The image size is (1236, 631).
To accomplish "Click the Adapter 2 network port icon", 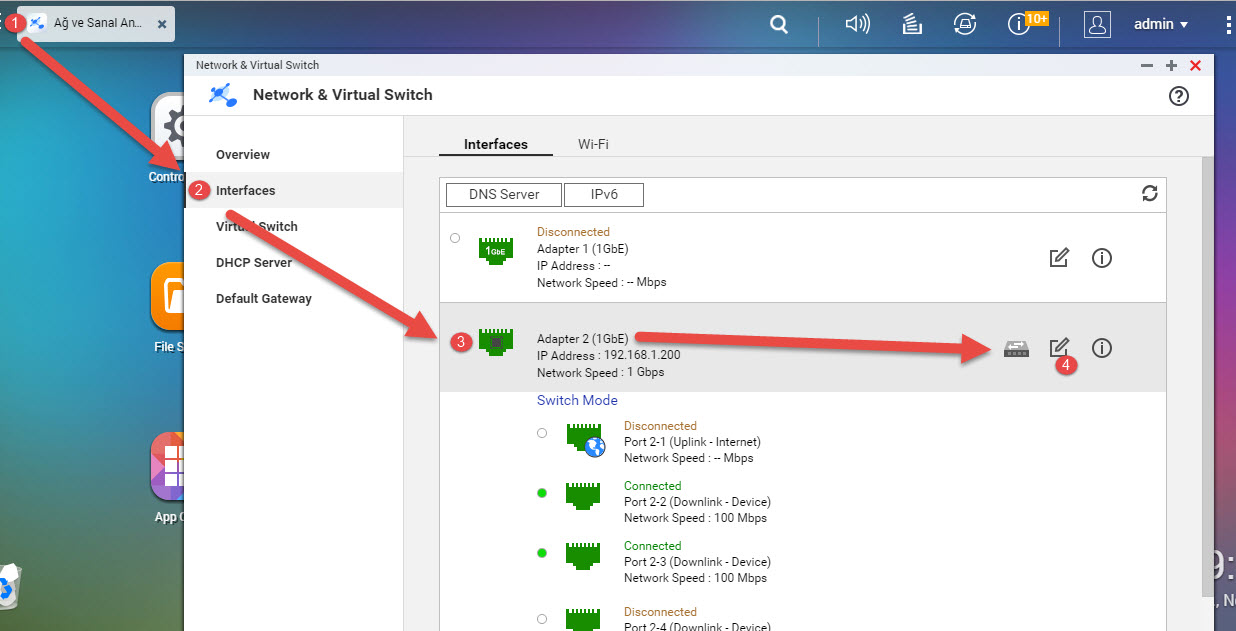I will click(x=495, y=341).
